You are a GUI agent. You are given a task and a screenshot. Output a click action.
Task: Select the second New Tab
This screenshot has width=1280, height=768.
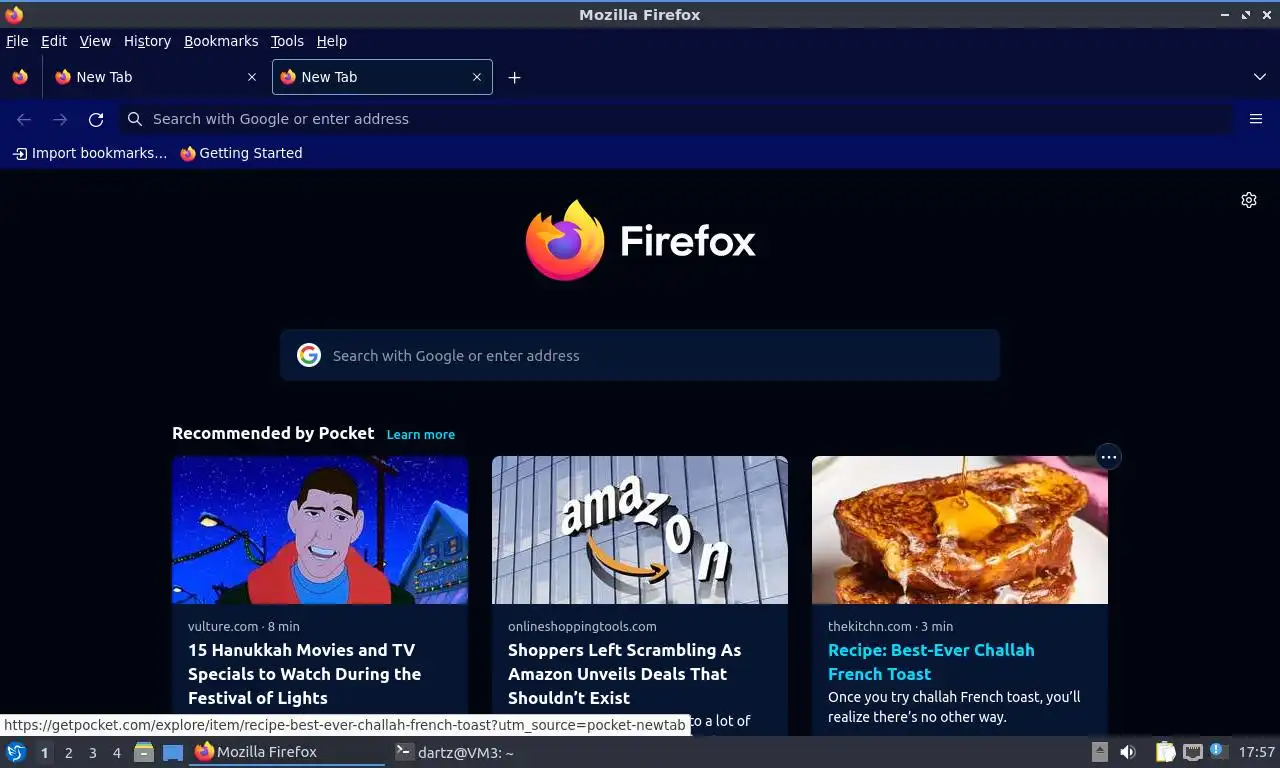(x=382, y=77)
